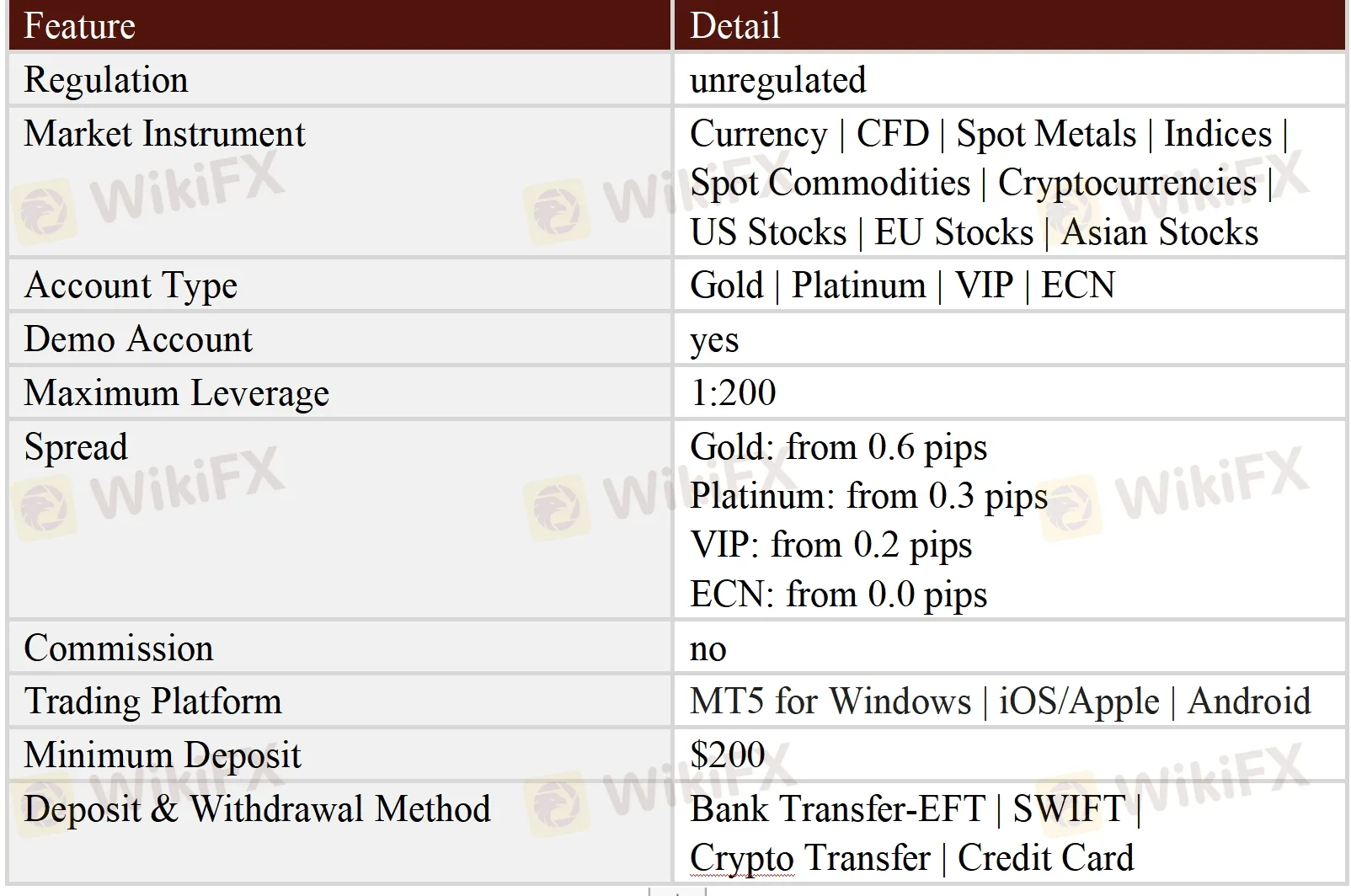Screen dimensions: 1351x896
Task: Click 'Platinum: from 0.3 pips' line
Action: (x=868, y=496)
